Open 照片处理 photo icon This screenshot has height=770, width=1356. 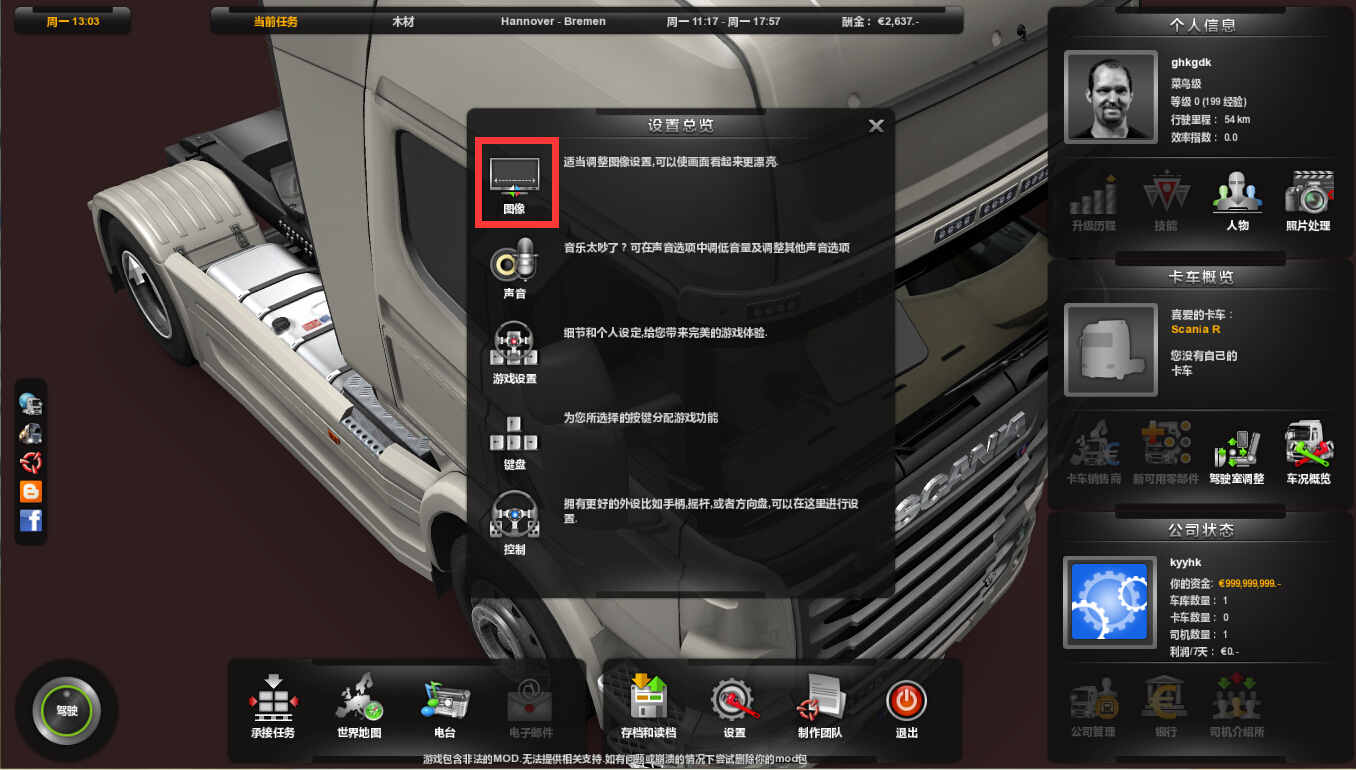[x=1308, y=201]
